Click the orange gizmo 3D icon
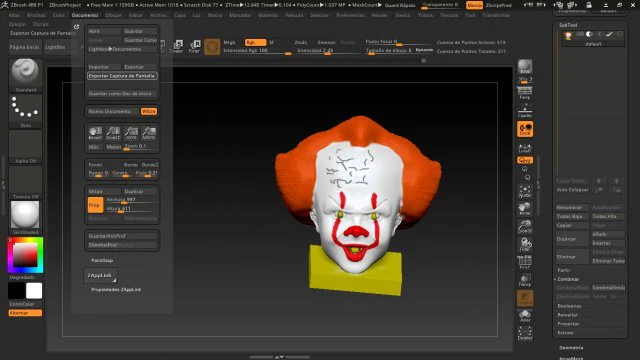640x360 pixels. click(212, 47)
